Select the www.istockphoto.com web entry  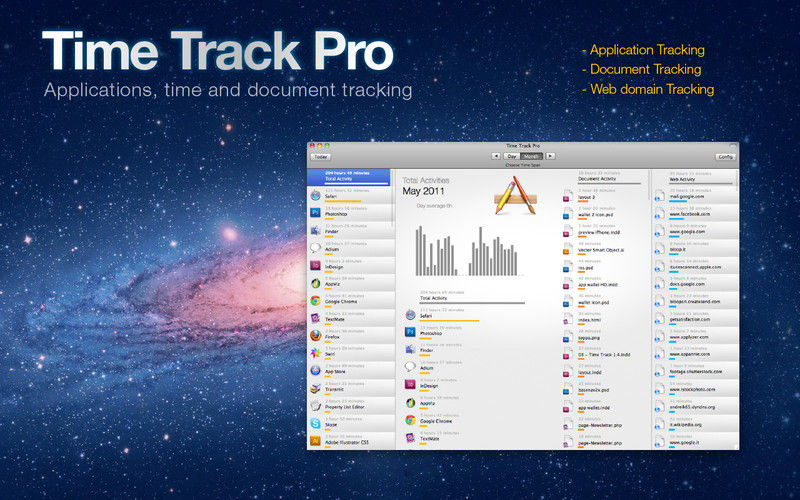(696, 388)
